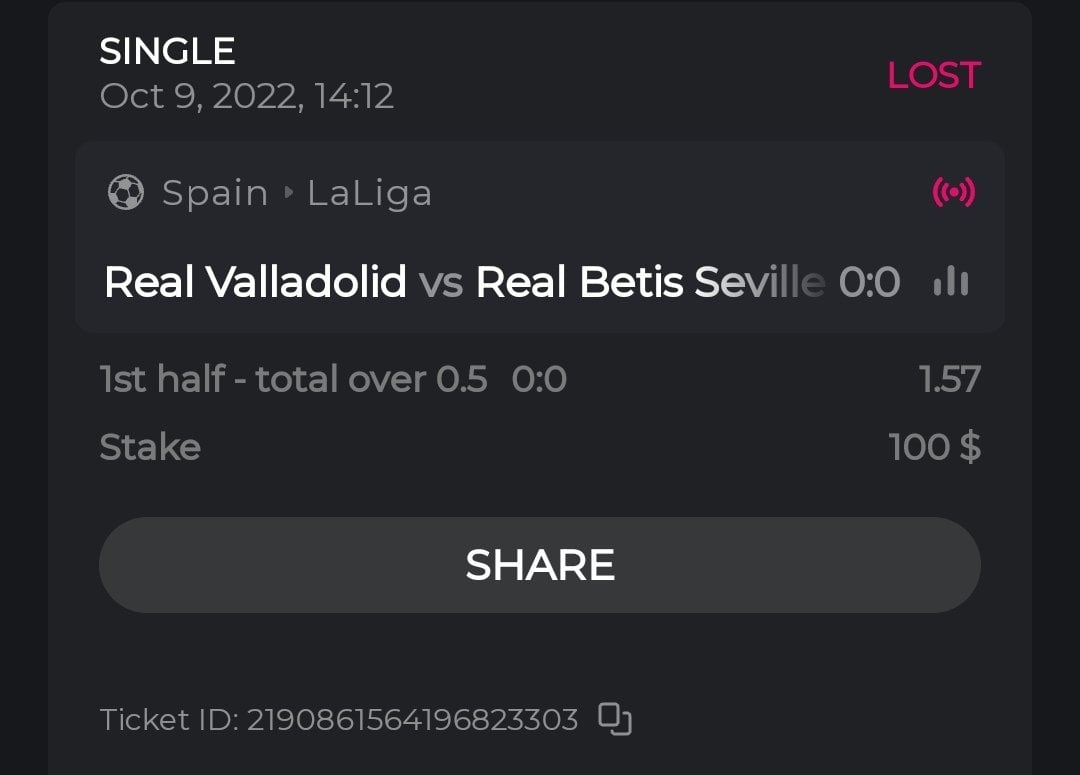Open match statistics bar chart icon
Viewport: 1080px width, 775px height.
click(950, 283)
